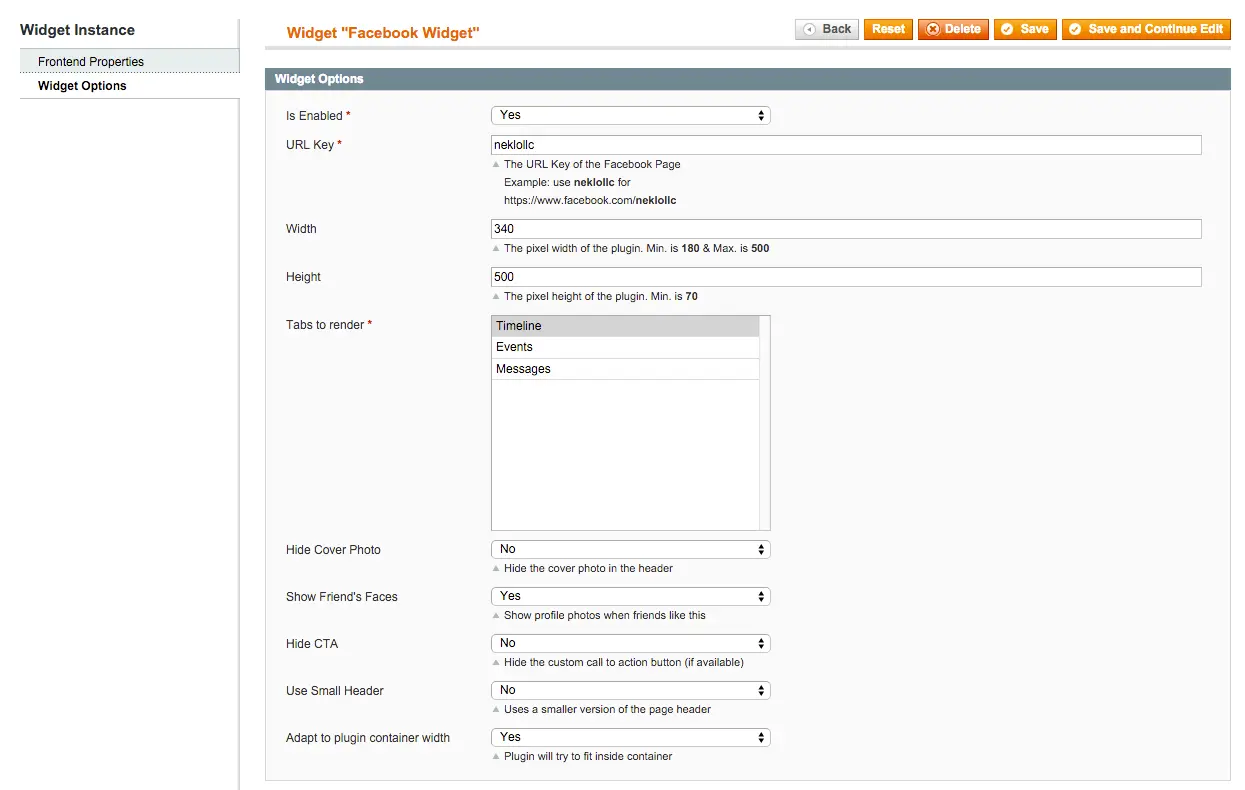Click the pixel height hint text
Viewport: 1245px width, 790px height.
(x=601, y=296)
